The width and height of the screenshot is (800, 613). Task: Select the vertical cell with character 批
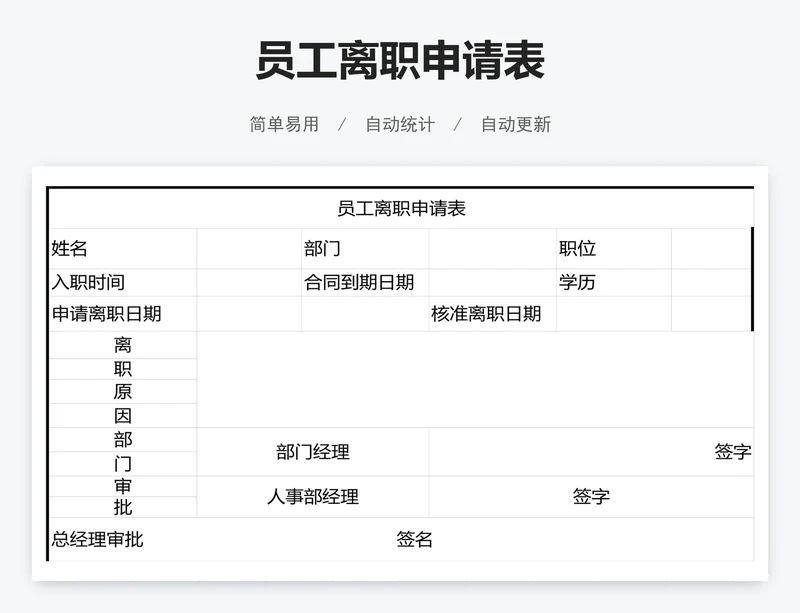point(123,507)
